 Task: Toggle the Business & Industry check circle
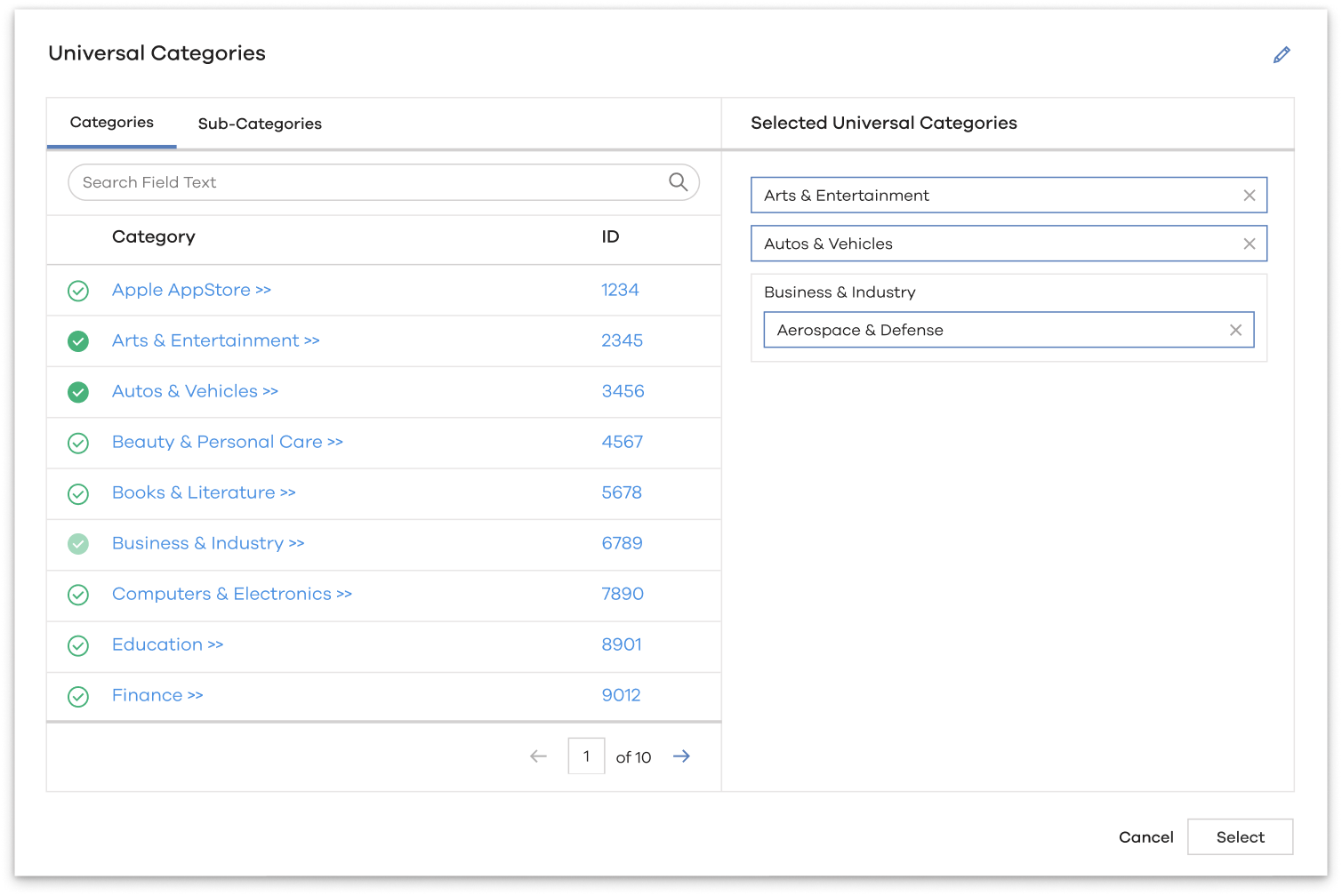click(78, 544)
